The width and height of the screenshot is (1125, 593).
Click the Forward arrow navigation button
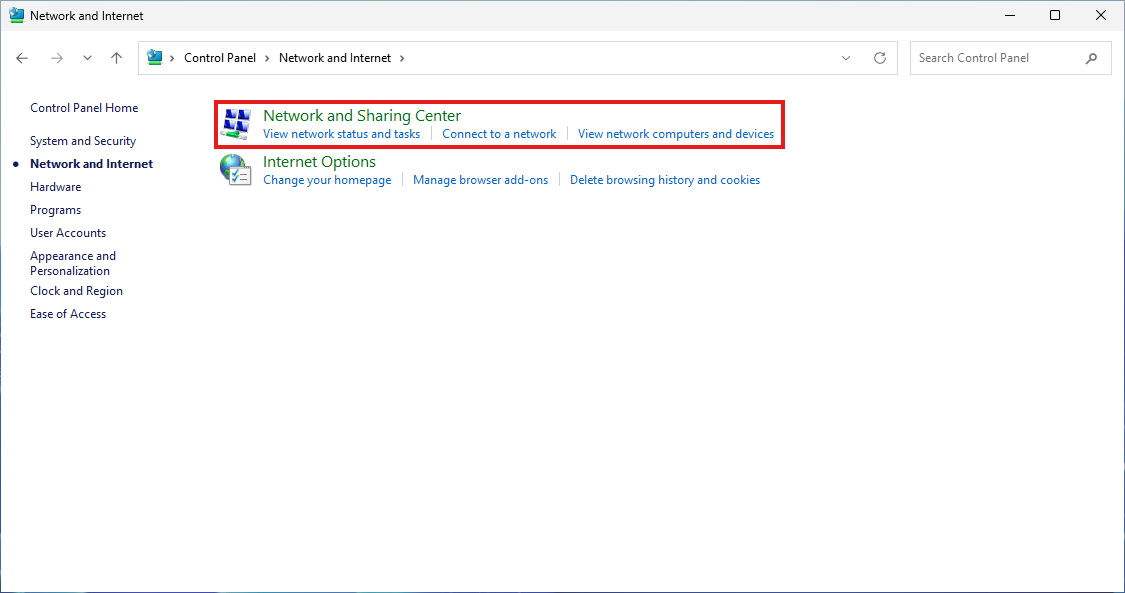pyautogui.click(x=57, y=58)
